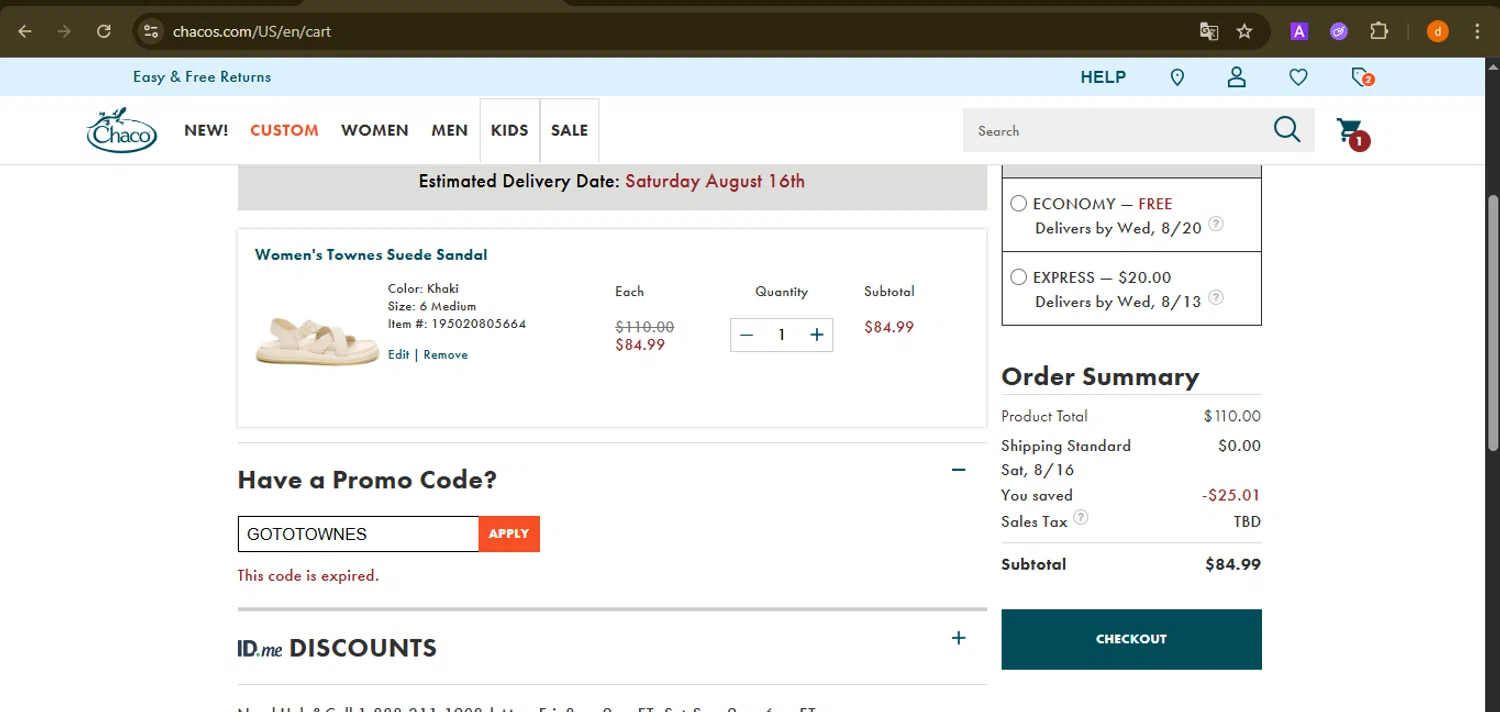The height and width of the screenshot is (712, 1500).
Task: Open the NEW! menu
Action: point(206,130)
